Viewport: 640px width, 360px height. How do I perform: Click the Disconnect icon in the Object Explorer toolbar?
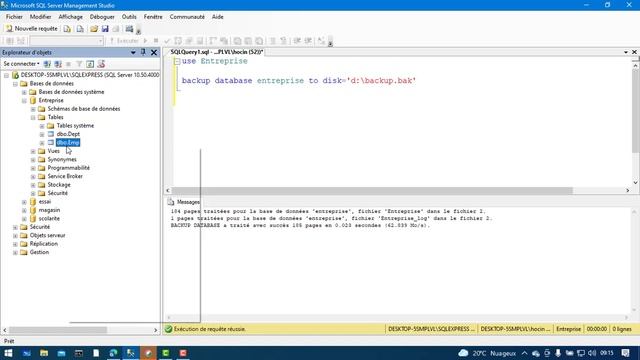58,64
